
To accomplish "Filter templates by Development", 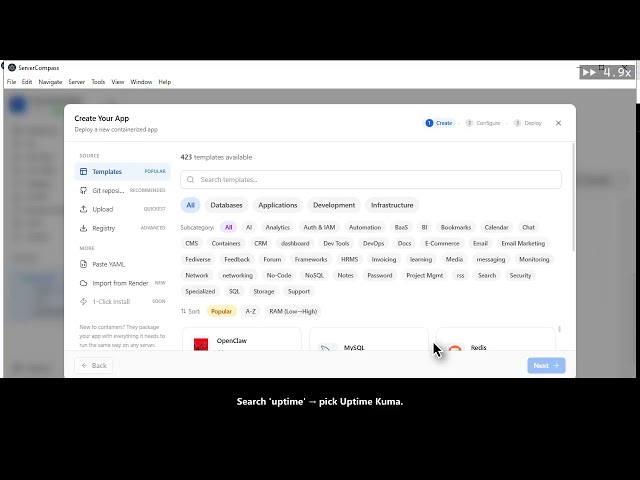I will coord(334,205).
